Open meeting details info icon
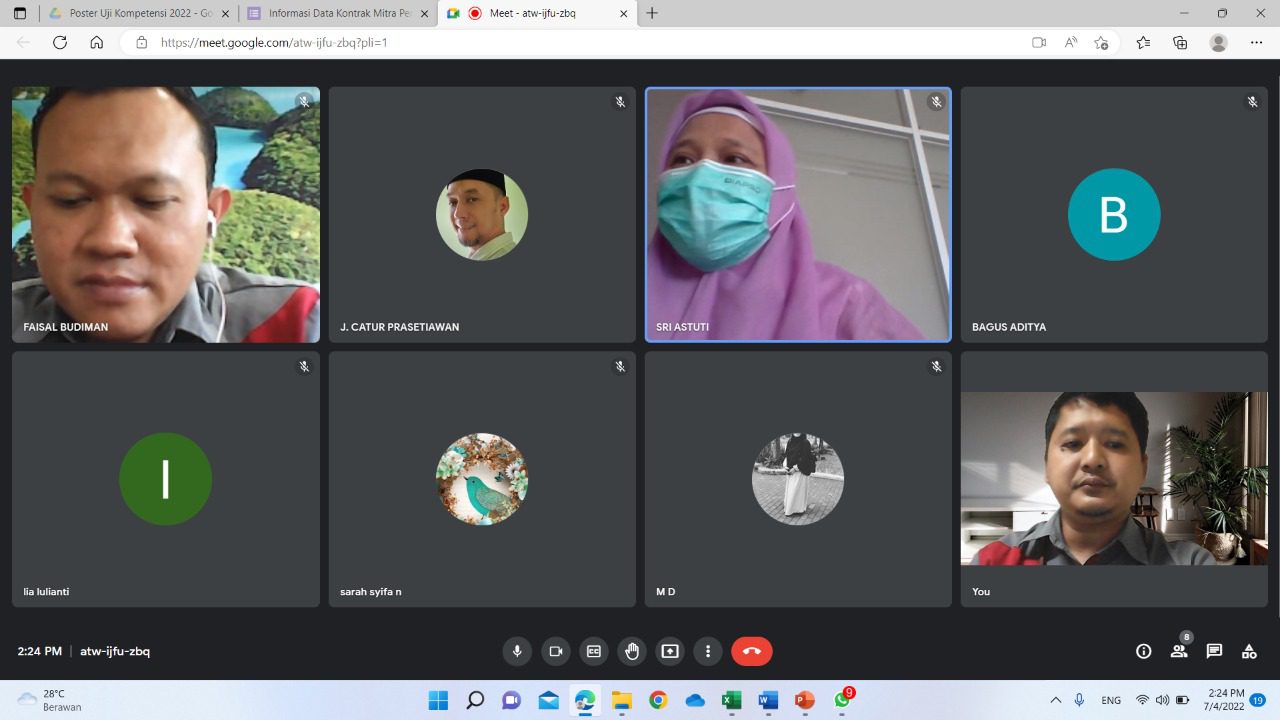This screenshot has width=1280, height=720. click(x=1143, y=651)
